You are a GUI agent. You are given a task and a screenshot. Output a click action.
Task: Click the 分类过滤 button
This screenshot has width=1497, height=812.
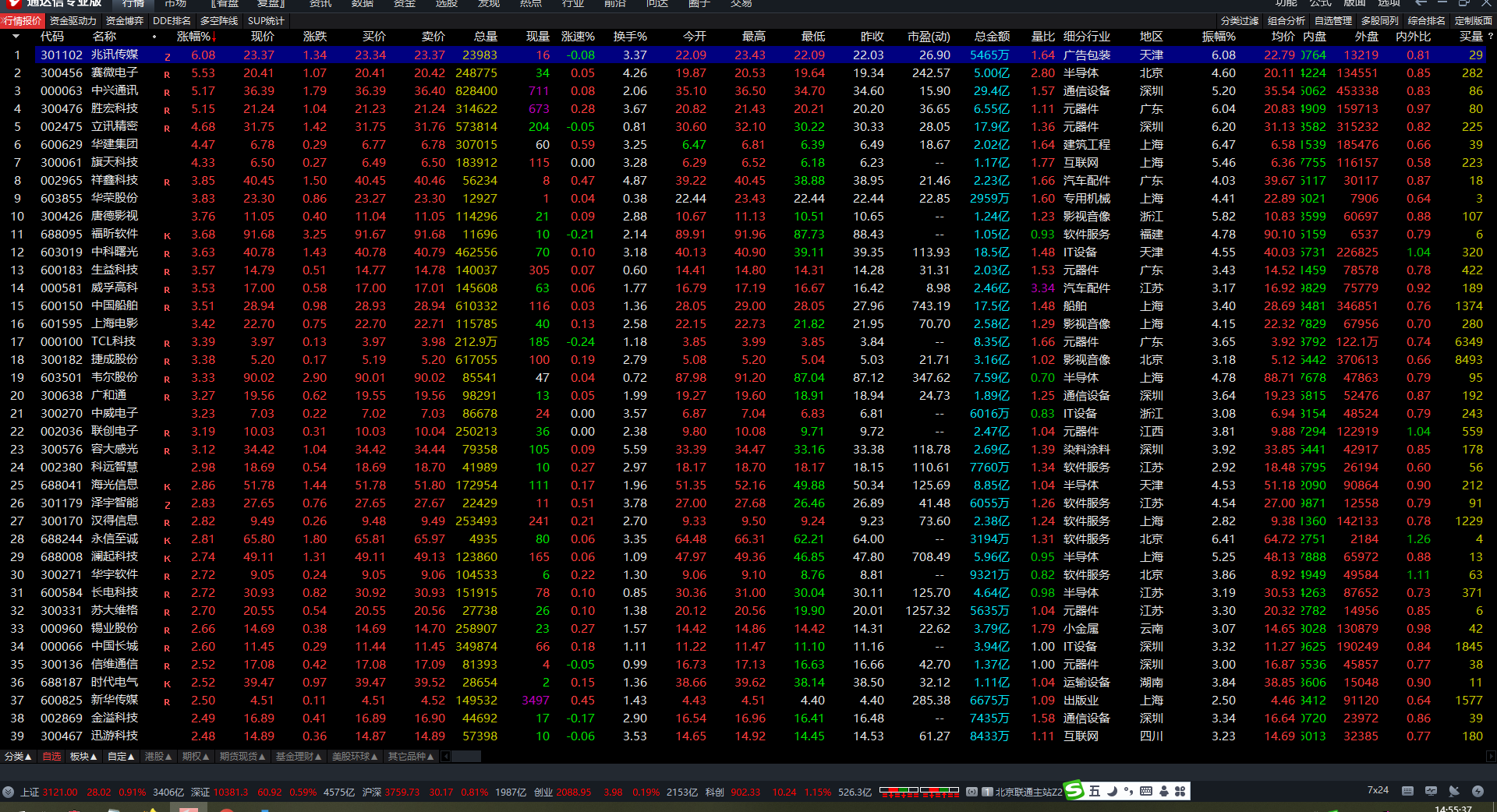point(1240,21)
